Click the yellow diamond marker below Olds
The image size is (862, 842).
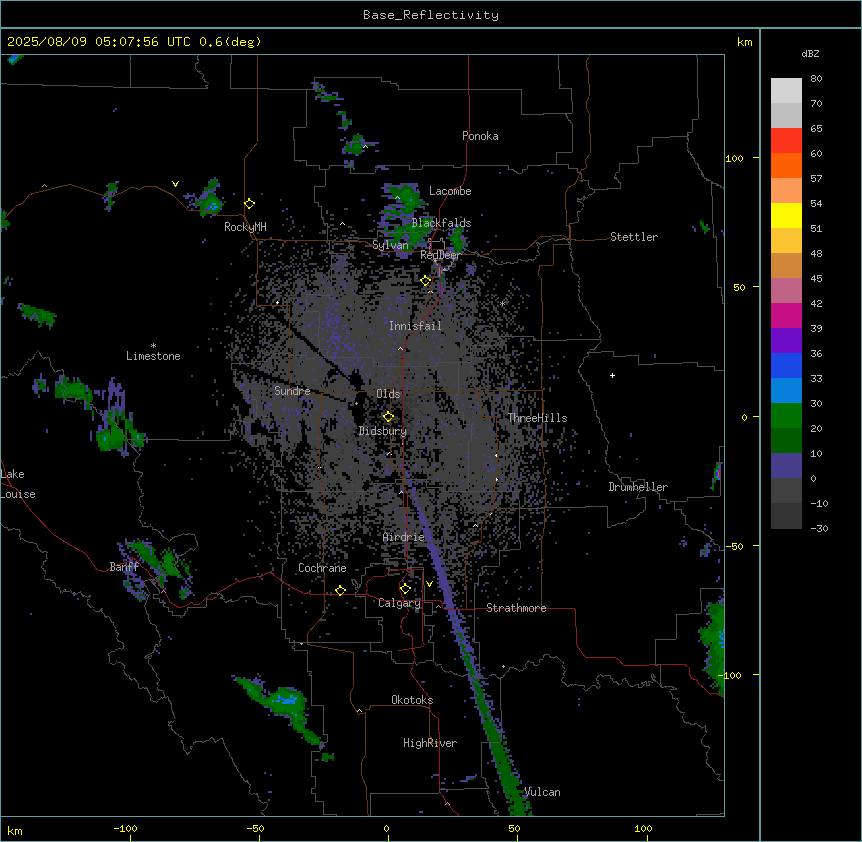(388, 417)
